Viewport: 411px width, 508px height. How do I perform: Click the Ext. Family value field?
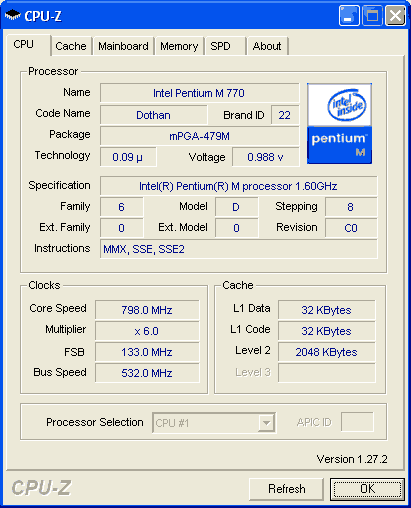121,228
